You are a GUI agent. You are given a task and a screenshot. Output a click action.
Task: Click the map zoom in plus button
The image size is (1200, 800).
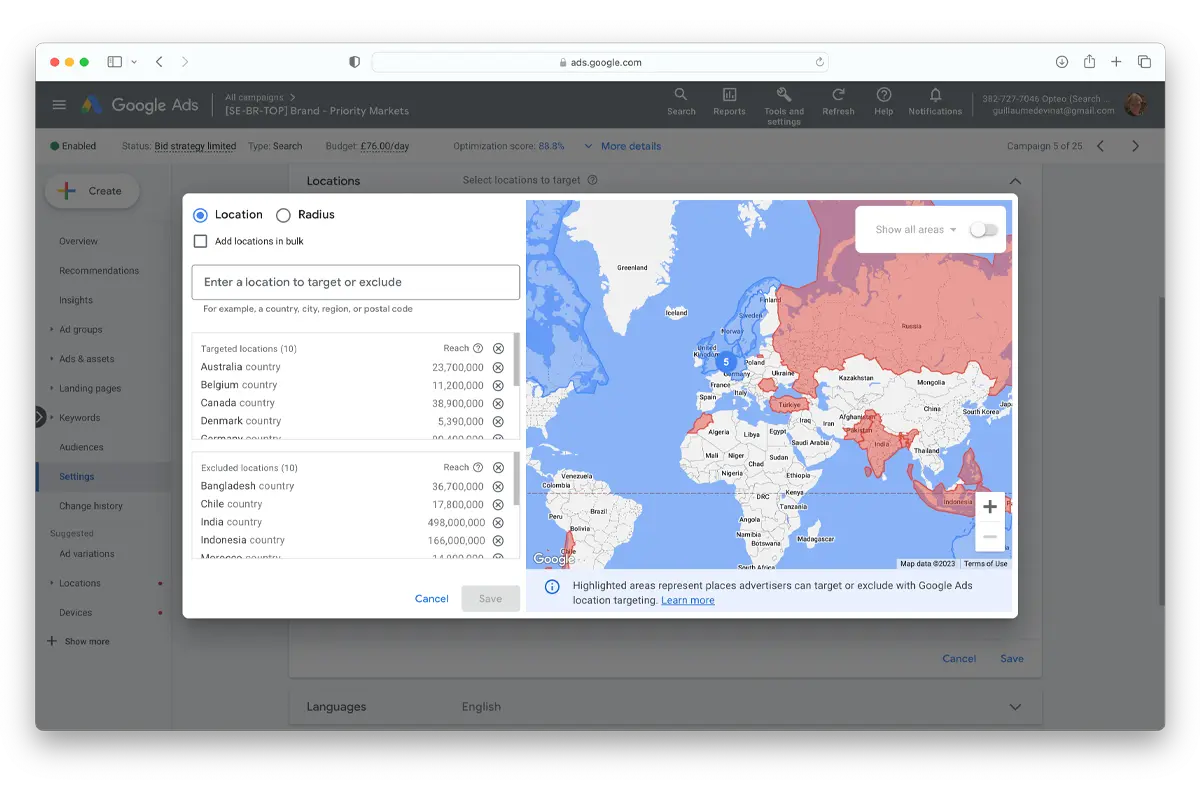[989, 506]
